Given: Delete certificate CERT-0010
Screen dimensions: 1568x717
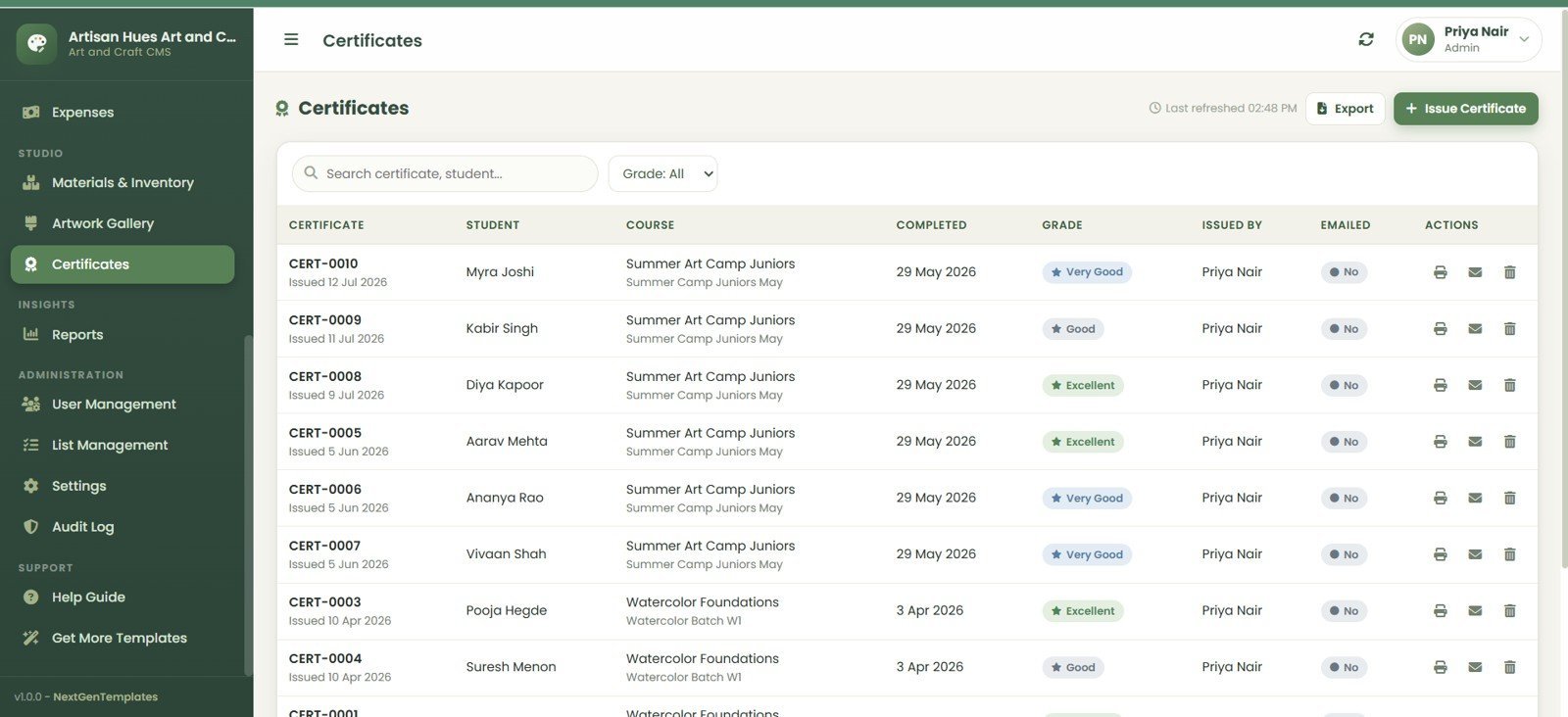Looking at the screenshot, I should [1509, 272].
